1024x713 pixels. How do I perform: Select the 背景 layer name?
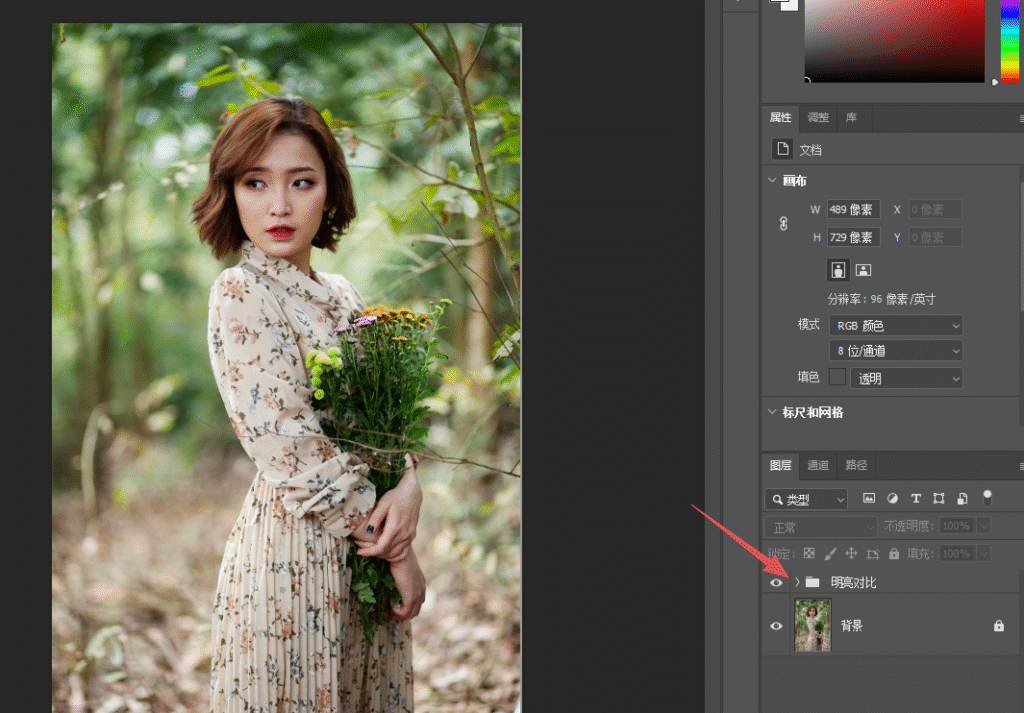tap(852, 626)
